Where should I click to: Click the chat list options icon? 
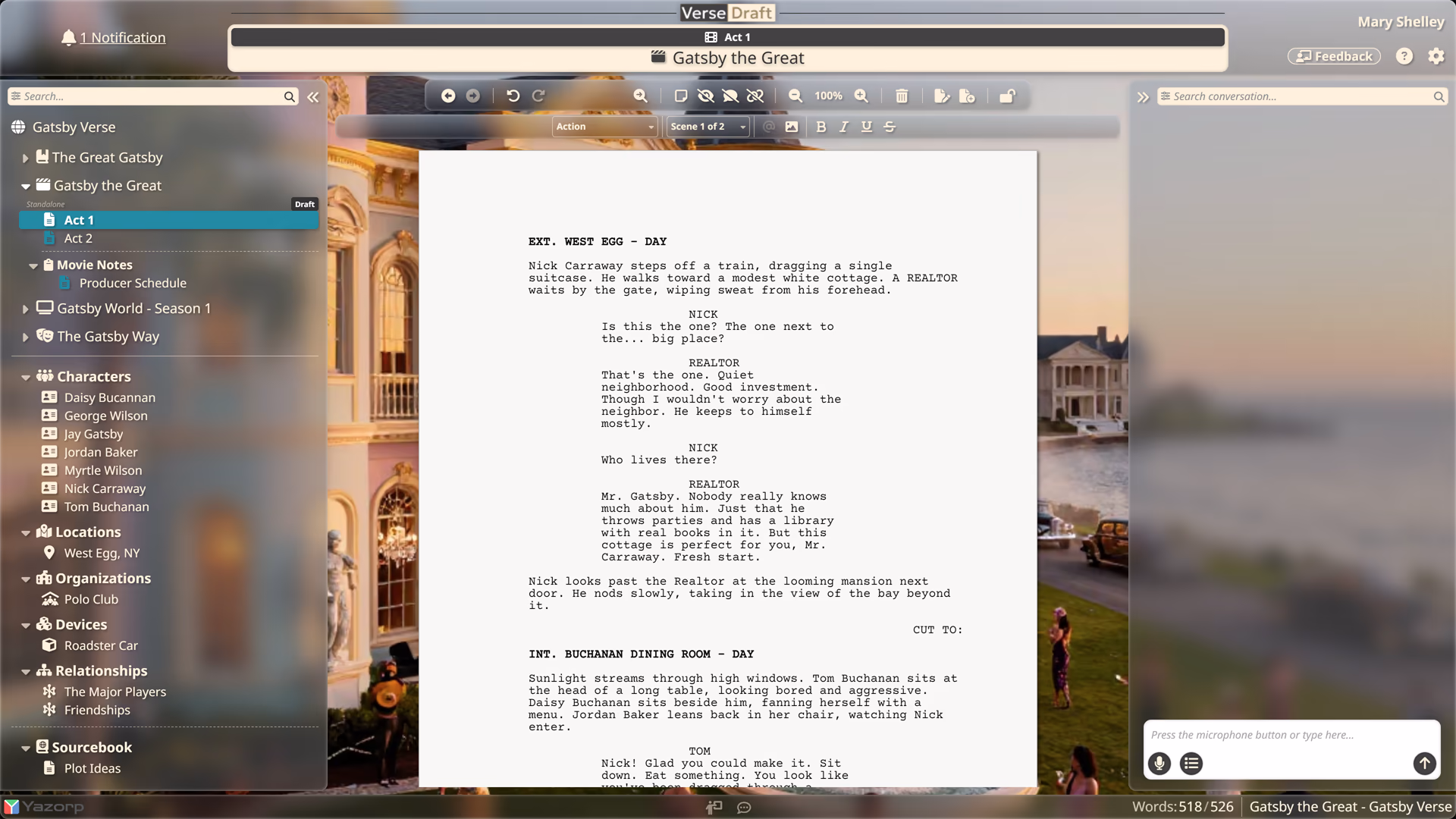[1191, 763]
